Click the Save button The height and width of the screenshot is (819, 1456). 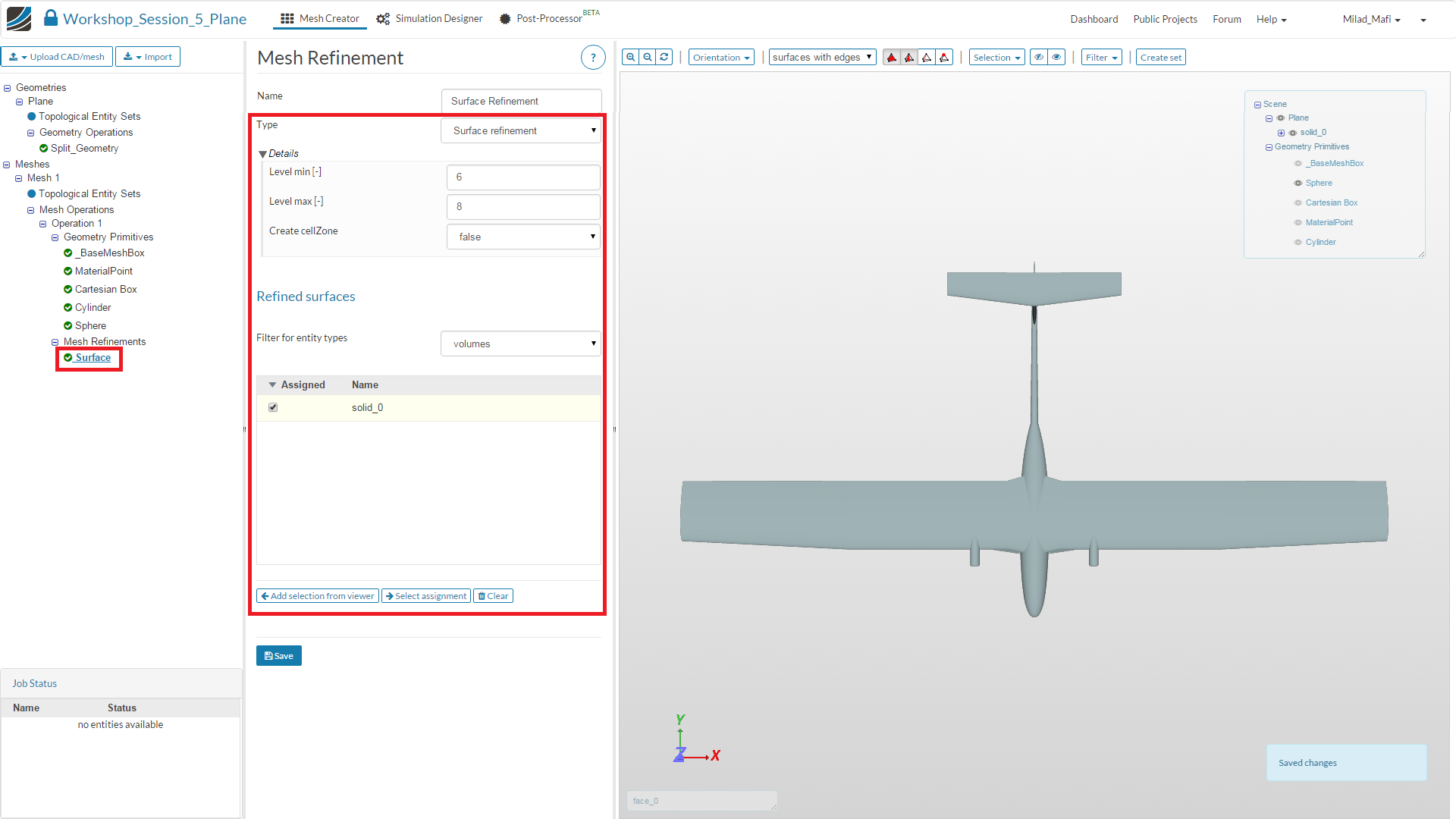279,656
